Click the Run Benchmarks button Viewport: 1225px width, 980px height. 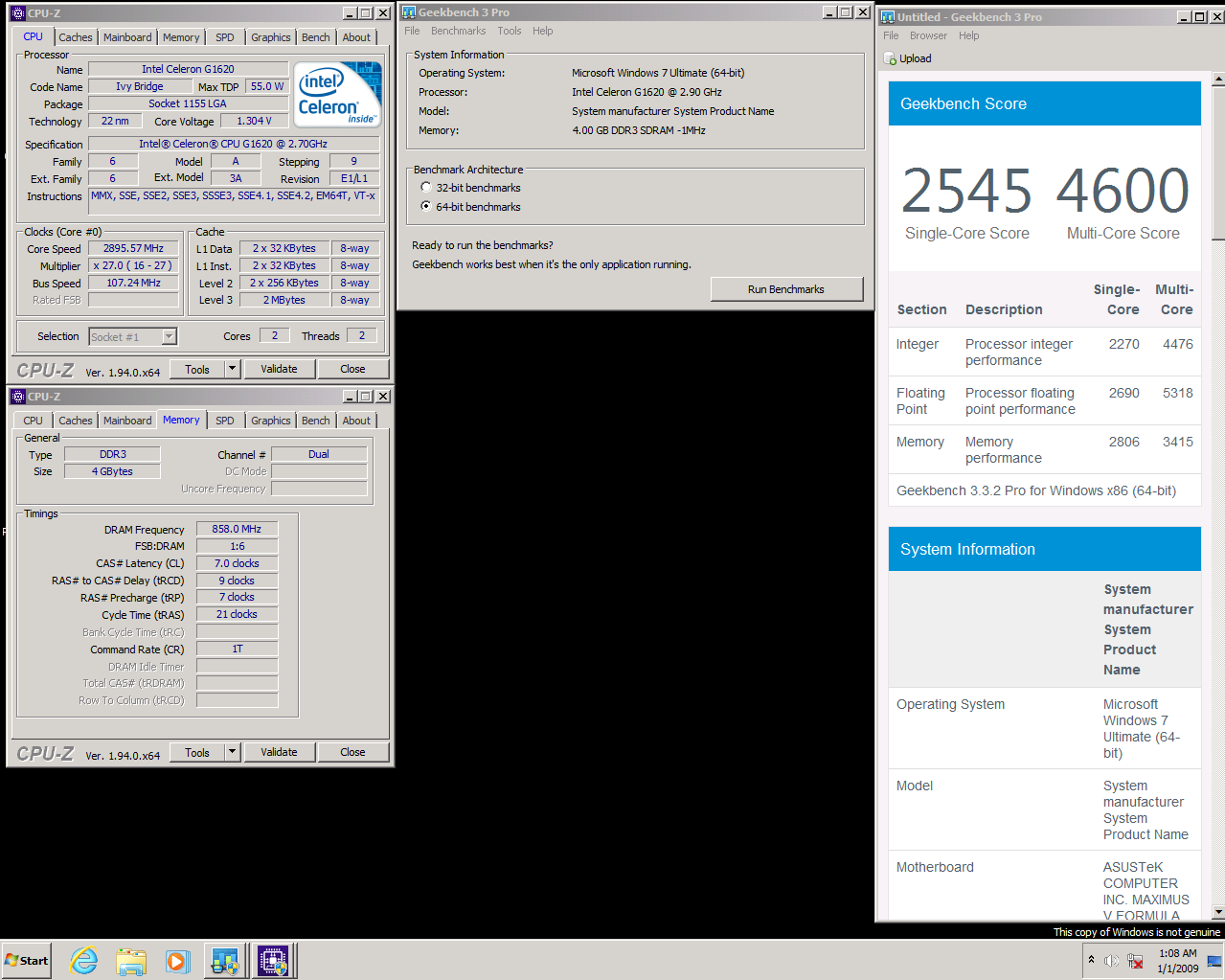point(786,289)
